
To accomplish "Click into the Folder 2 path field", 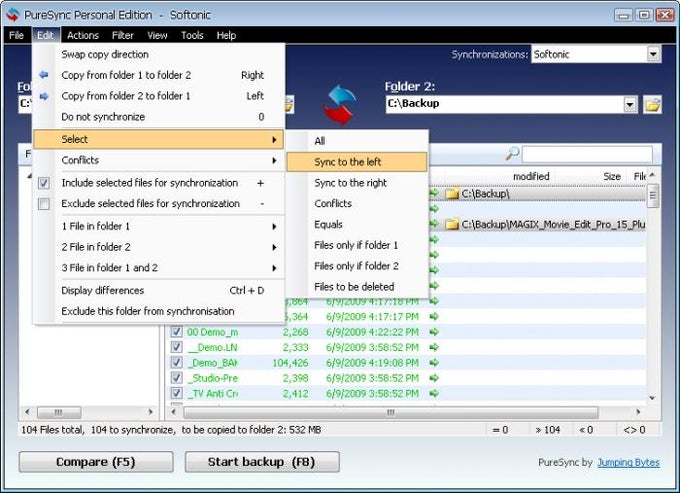I will pyautogui.click(x=505, y=104).
